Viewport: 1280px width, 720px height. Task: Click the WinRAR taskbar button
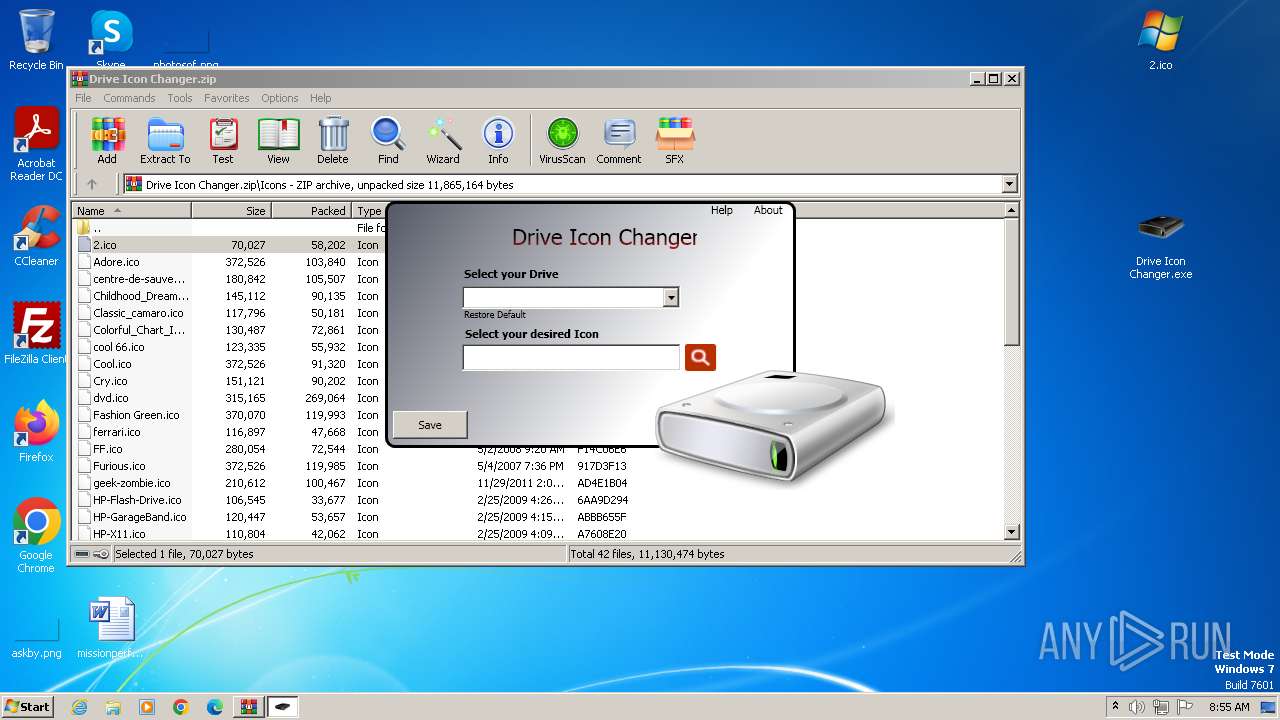(249, 707)
